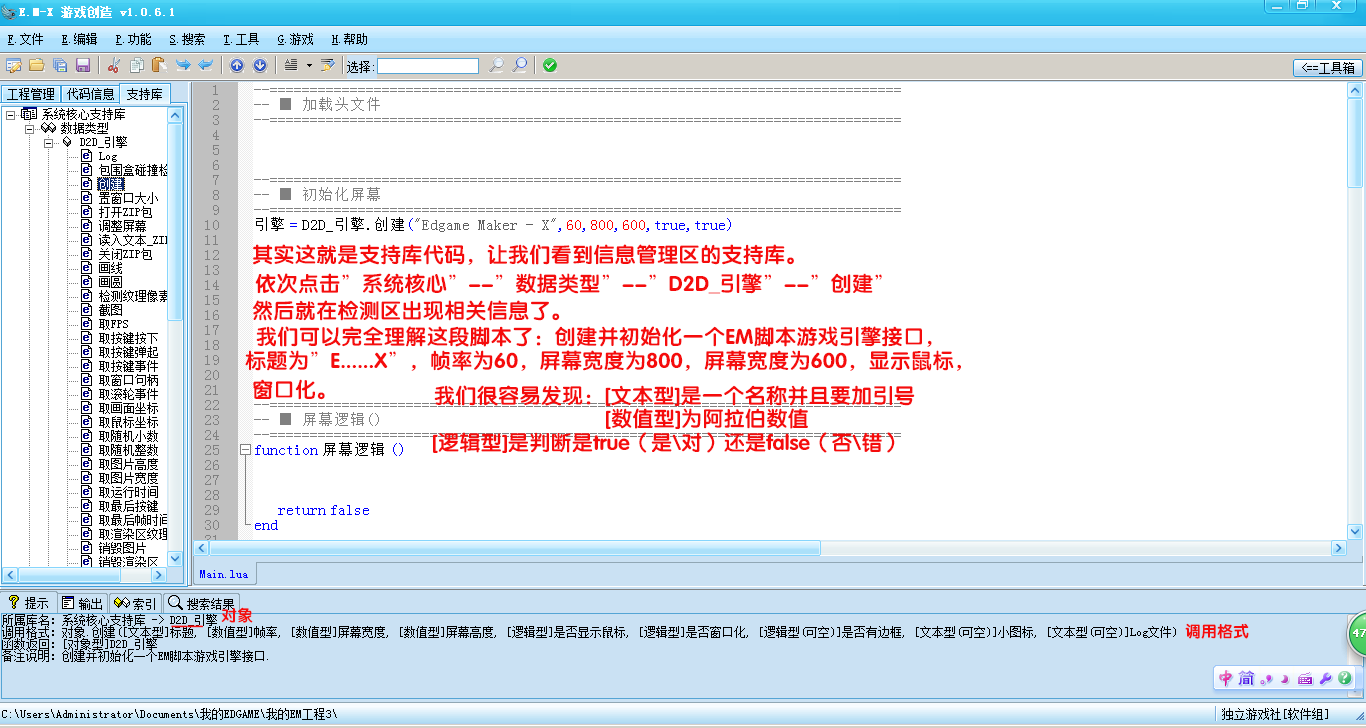Click the 选择 search input field
Image resolution: width=1366 pixels, height=728 pixels.
[428, 66]
